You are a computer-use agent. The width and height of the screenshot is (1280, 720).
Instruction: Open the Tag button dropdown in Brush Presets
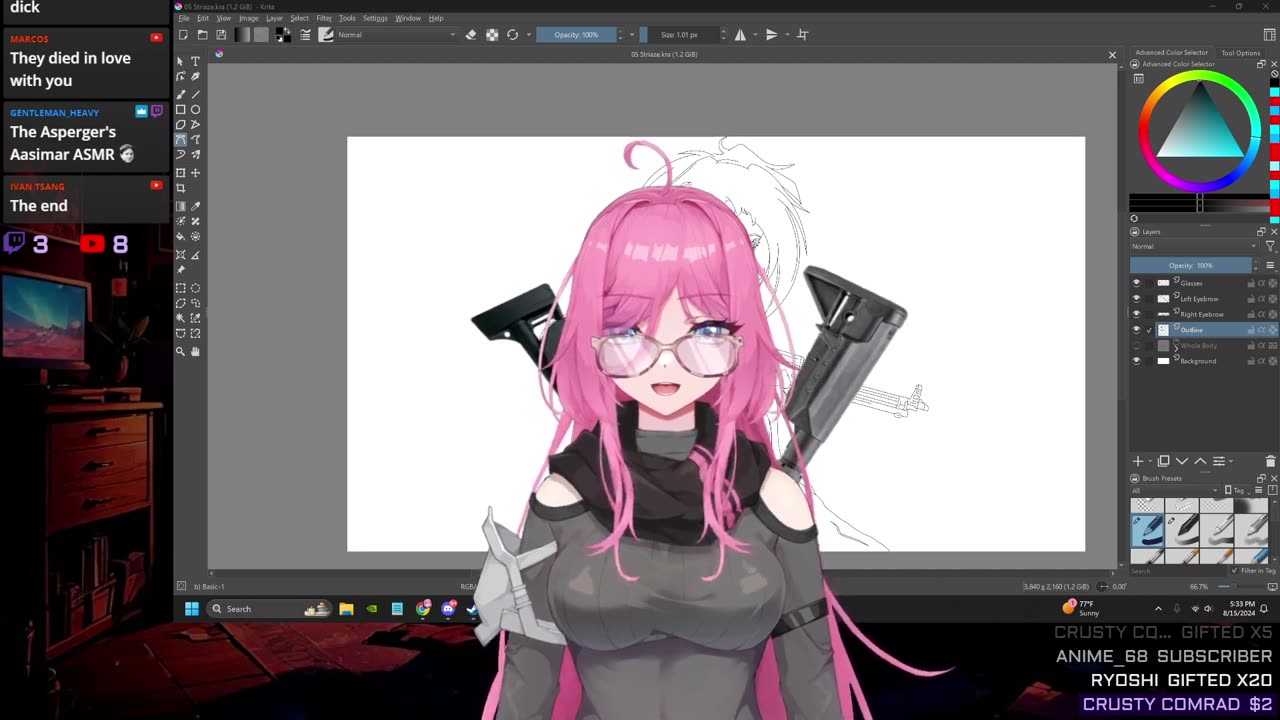pos(1239,490)
